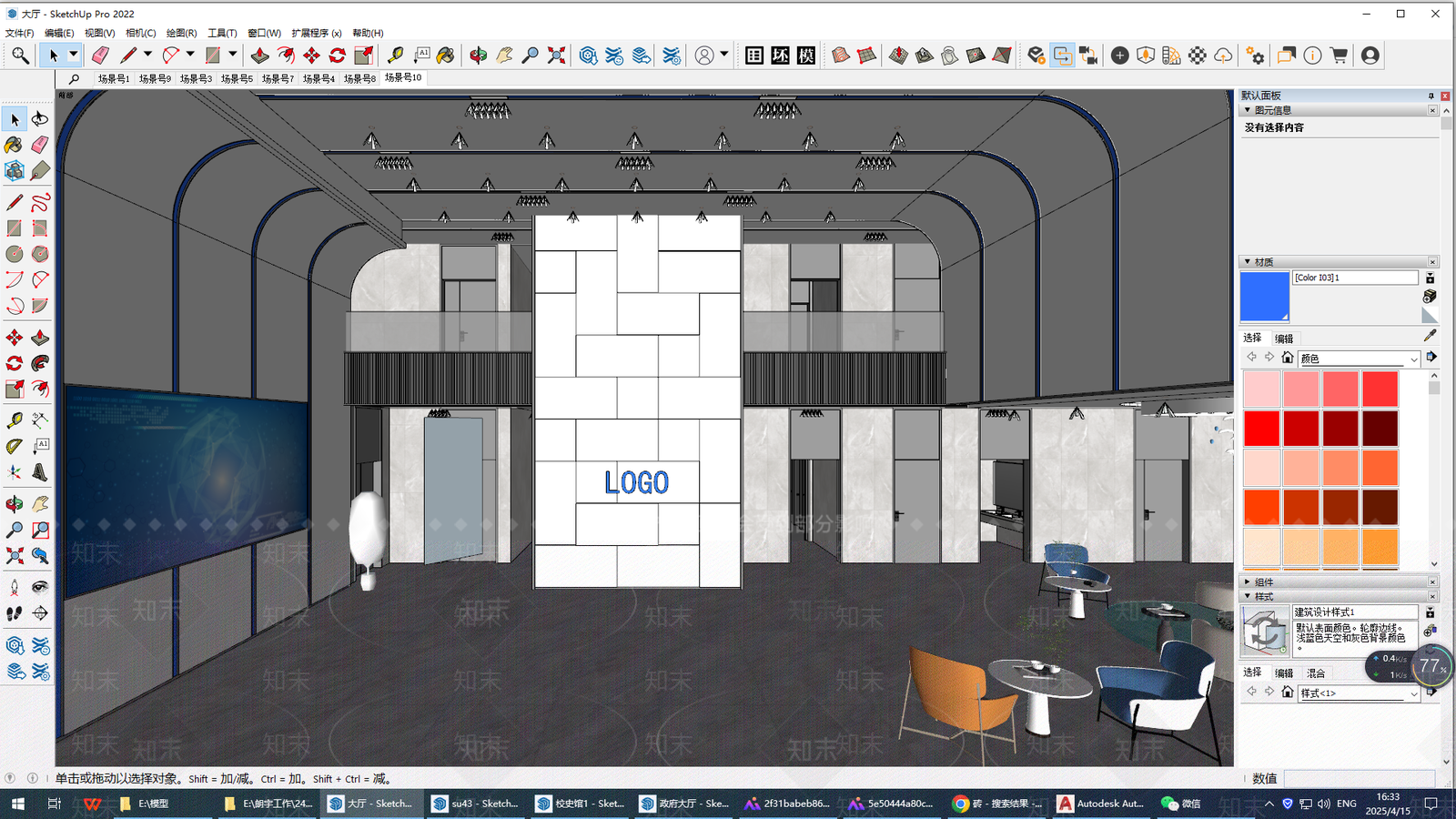The height and width of the screenshot is (819, 1456).
Task: Click the current blue material preview swatch
Action: 1265,297
